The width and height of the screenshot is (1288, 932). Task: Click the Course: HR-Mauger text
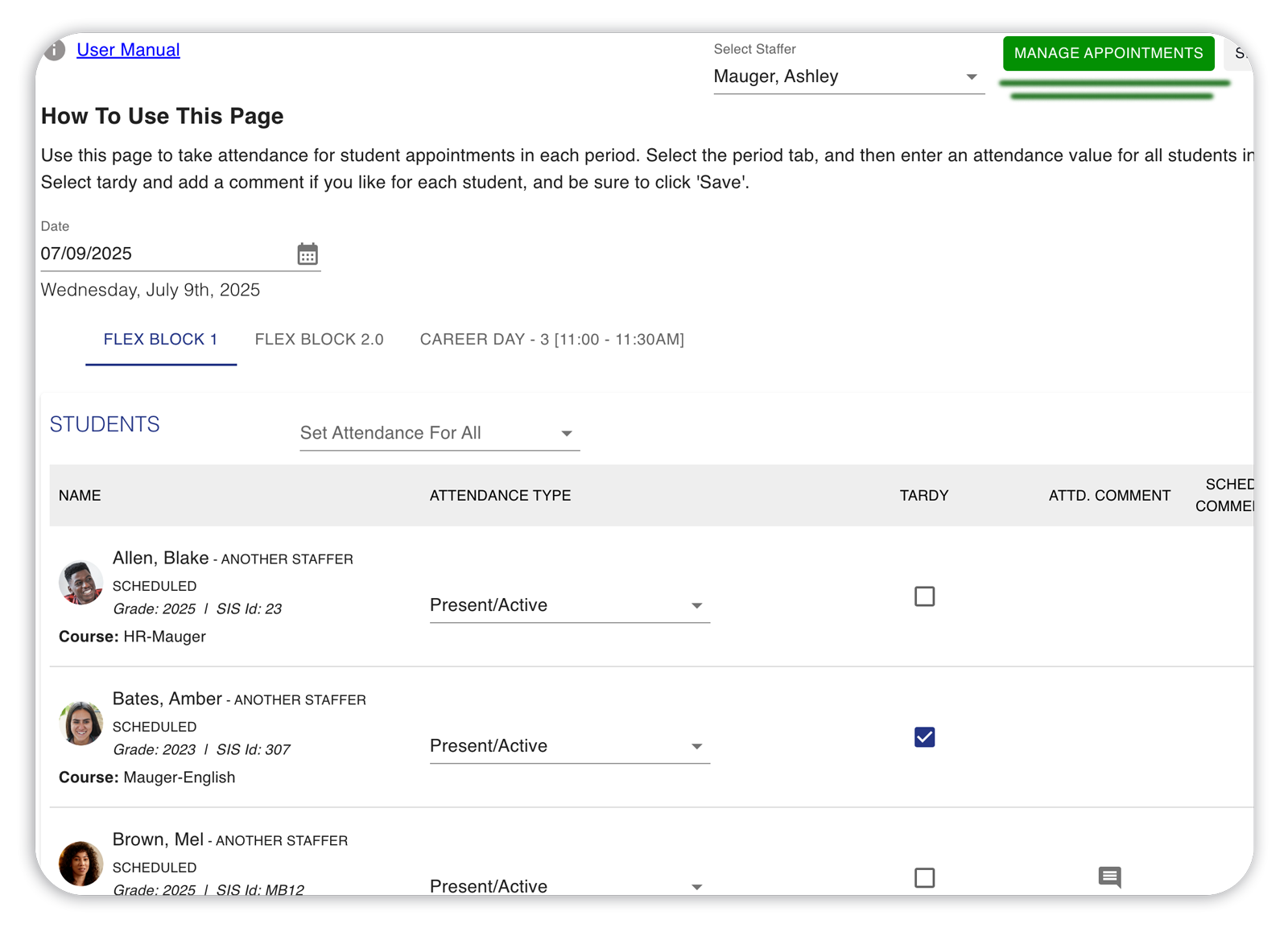pos(132,637)
